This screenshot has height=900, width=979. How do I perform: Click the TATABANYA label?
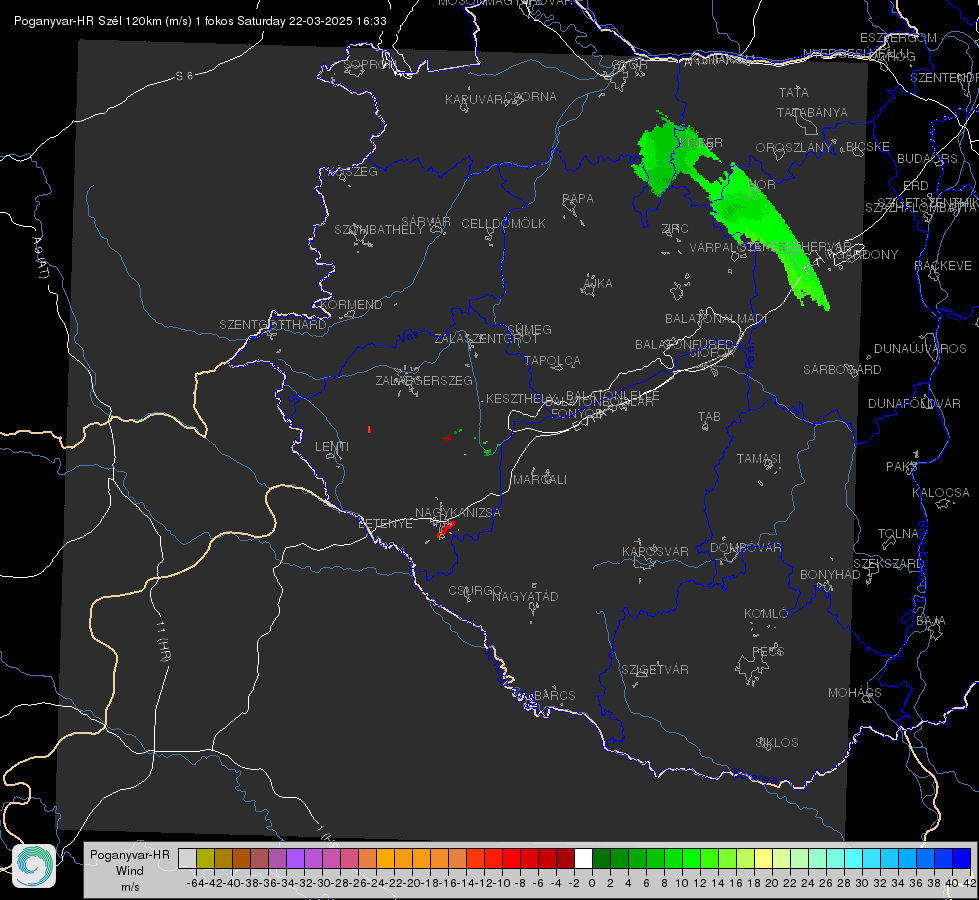point(812,113)
